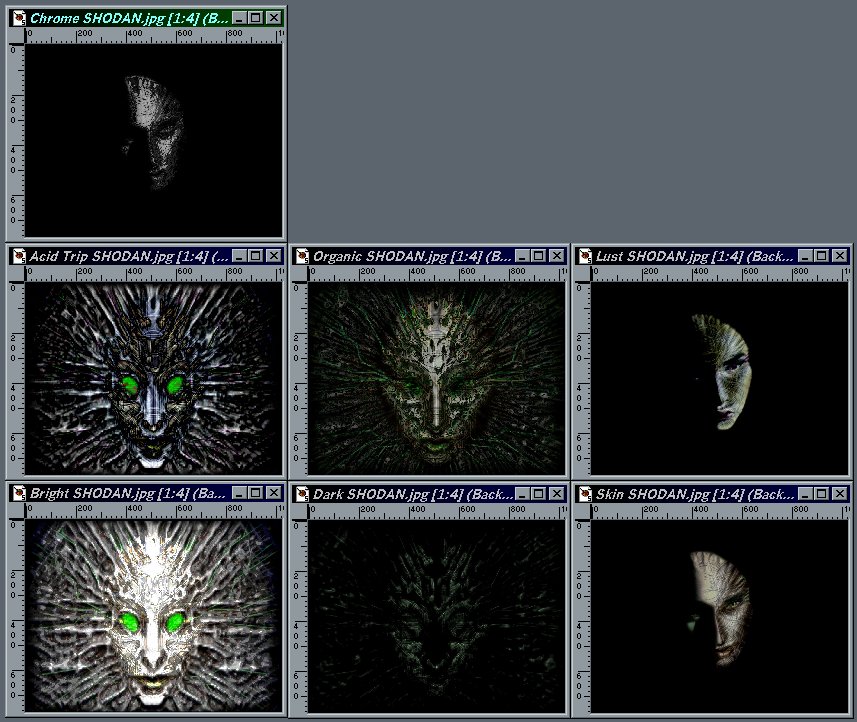Select the Dark SHODAN image canvas
The width and height of the screenshot is (857, 722).
[x=437, y=616]
